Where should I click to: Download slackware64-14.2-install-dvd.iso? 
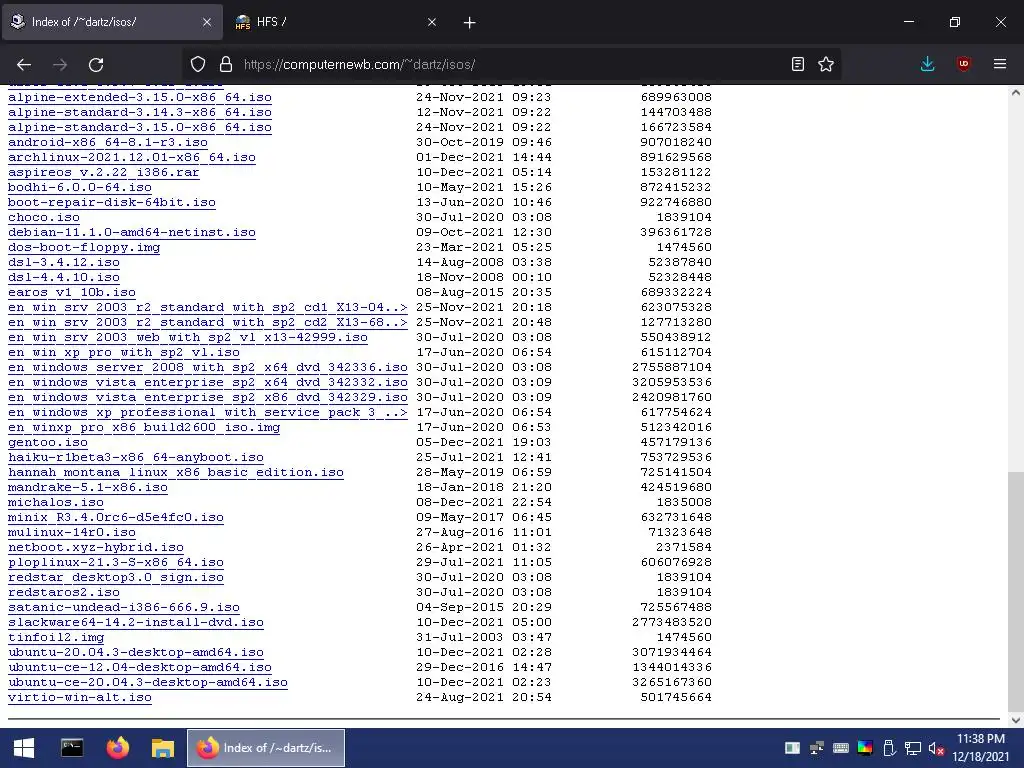click(136, 623)
